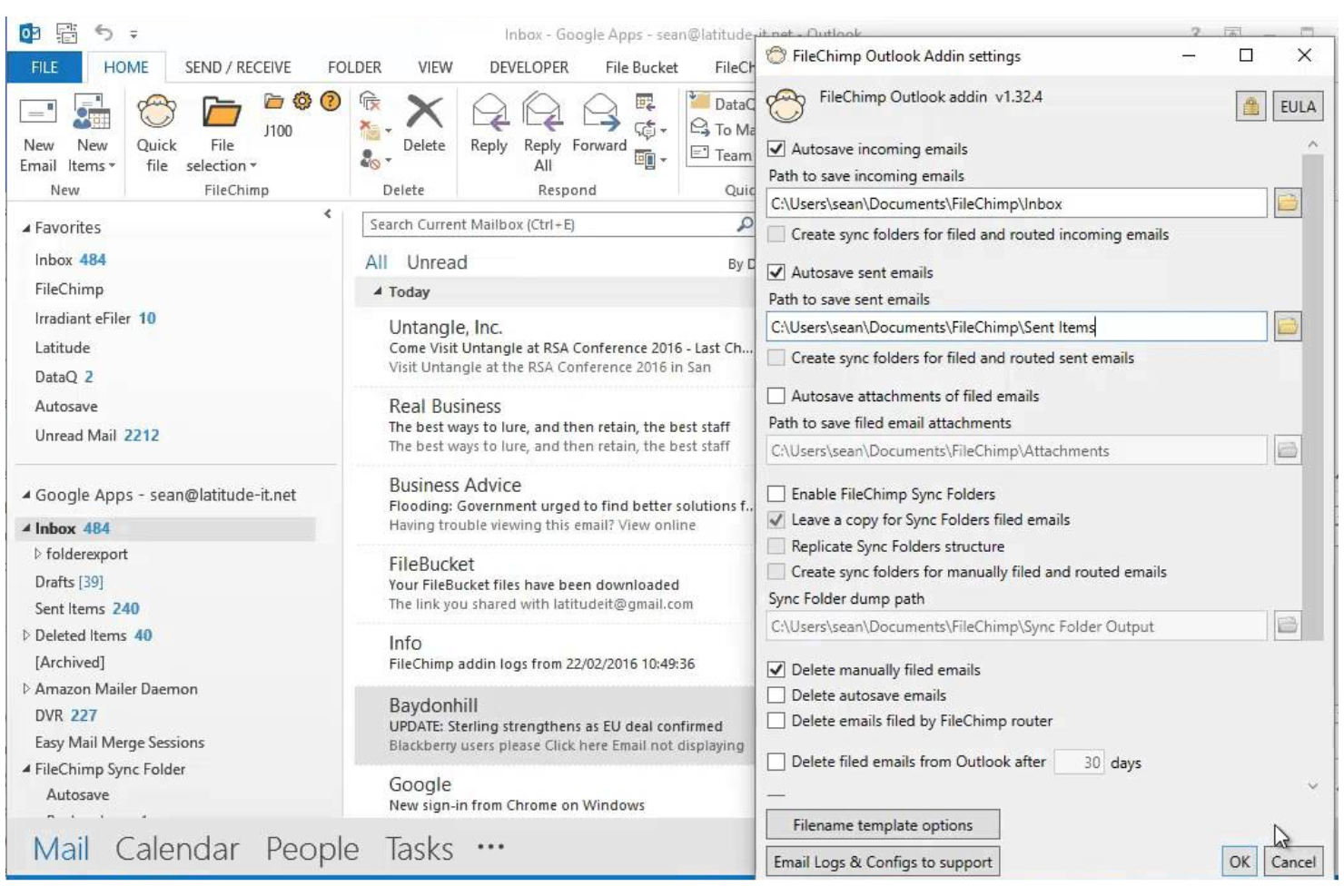Switch to the SEND / RECEIVE tab
Screen dimensions: 1344x896
pyautogui.click(x=238, y=67)
